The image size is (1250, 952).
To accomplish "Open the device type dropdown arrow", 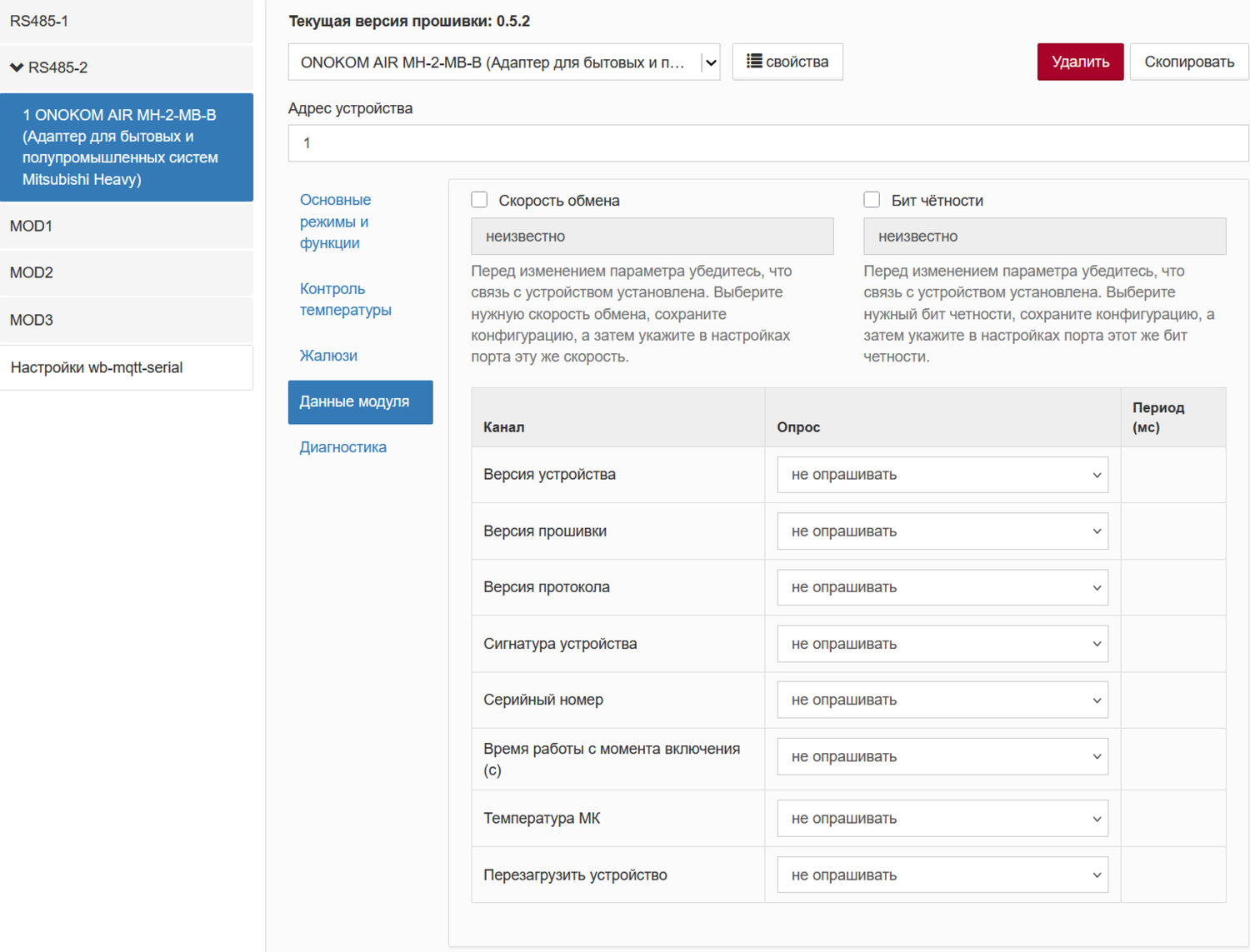I will [711, 62].
